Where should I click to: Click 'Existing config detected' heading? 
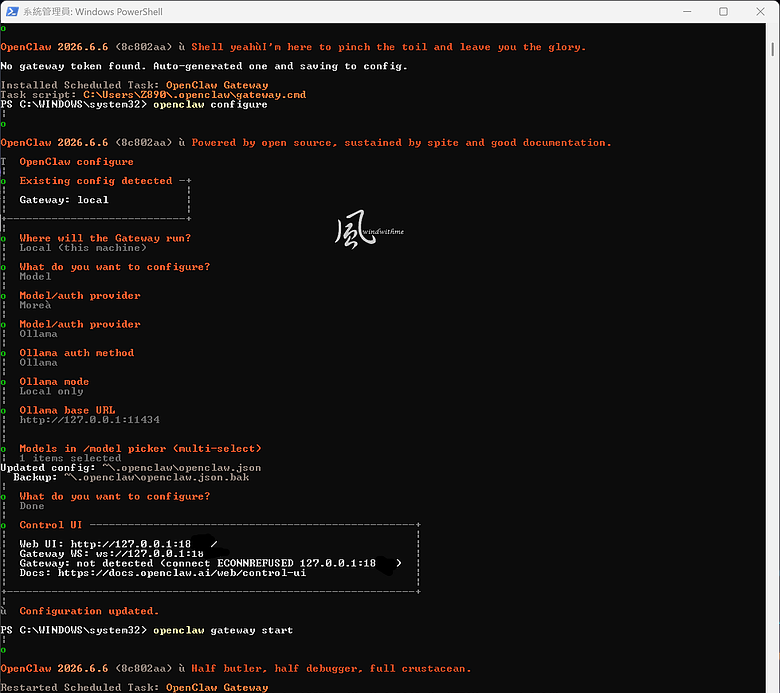coord(96,181)
